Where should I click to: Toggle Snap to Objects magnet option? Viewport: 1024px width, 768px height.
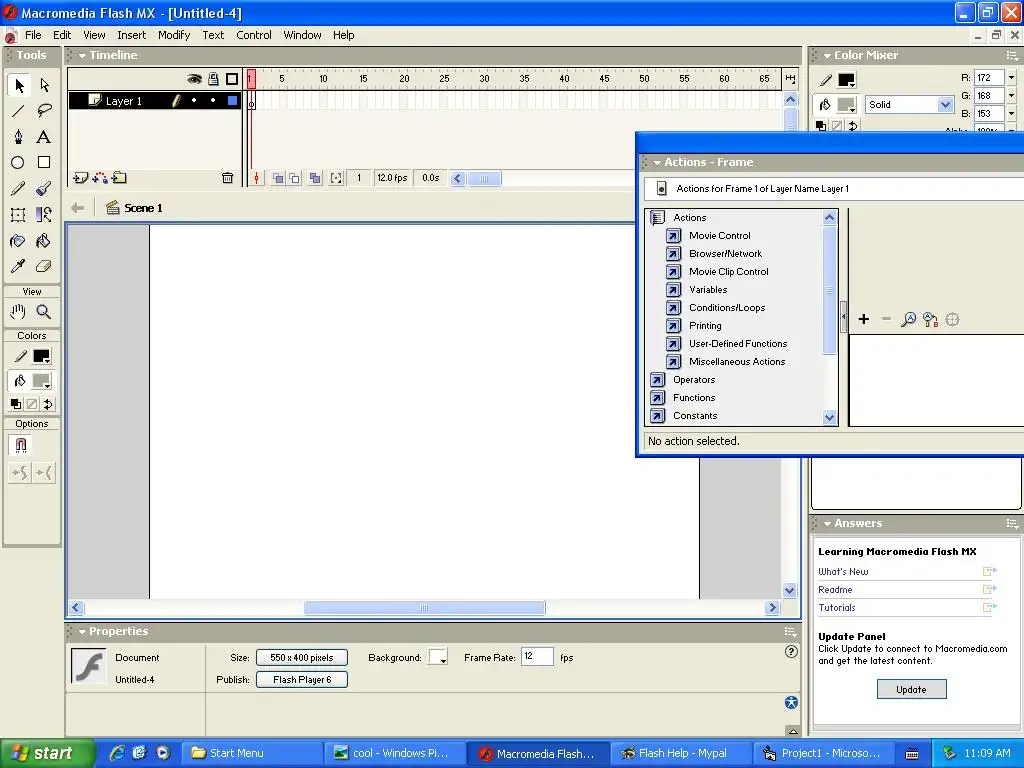[20, 445]
